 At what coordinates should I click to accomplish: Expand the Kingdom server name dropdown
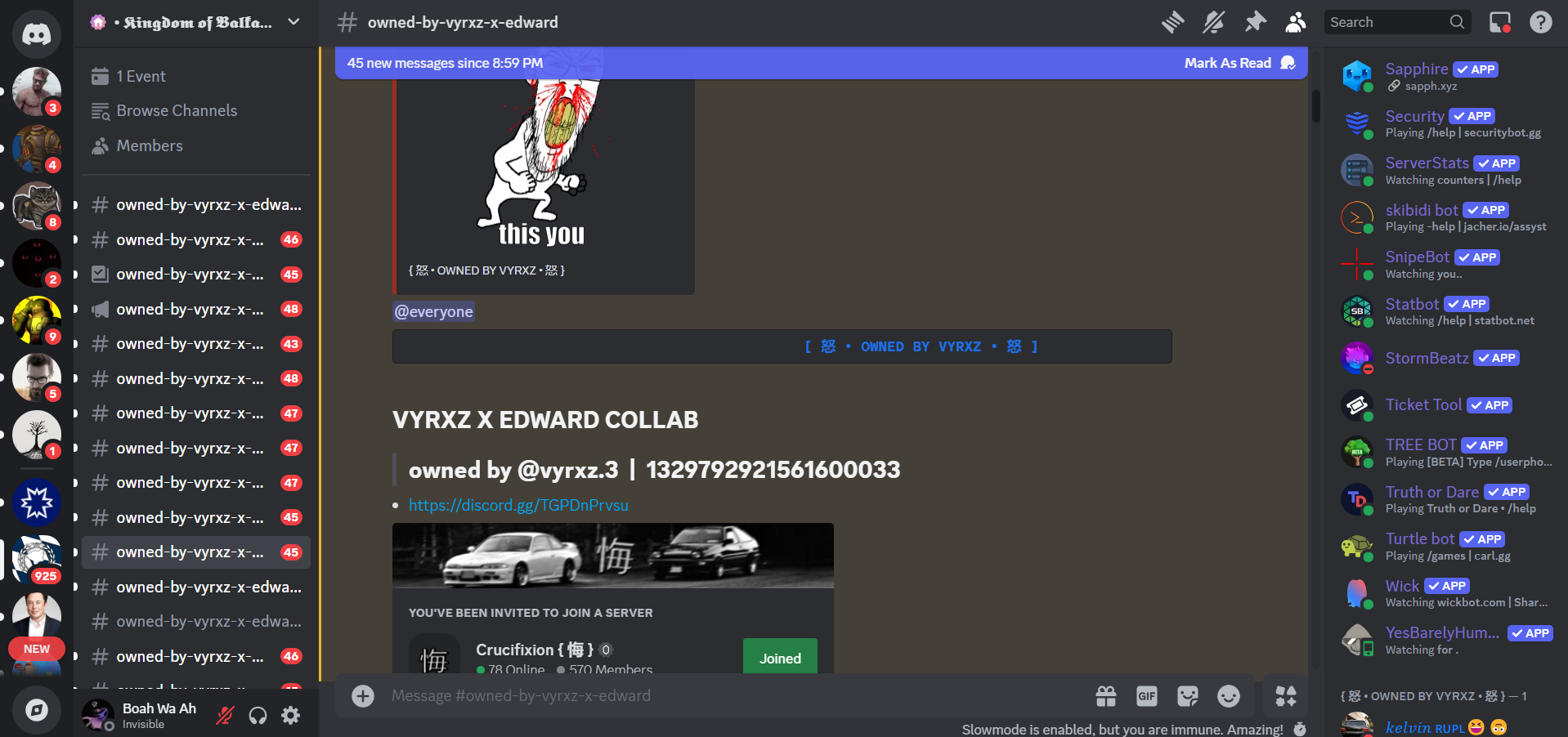point(293,22)
